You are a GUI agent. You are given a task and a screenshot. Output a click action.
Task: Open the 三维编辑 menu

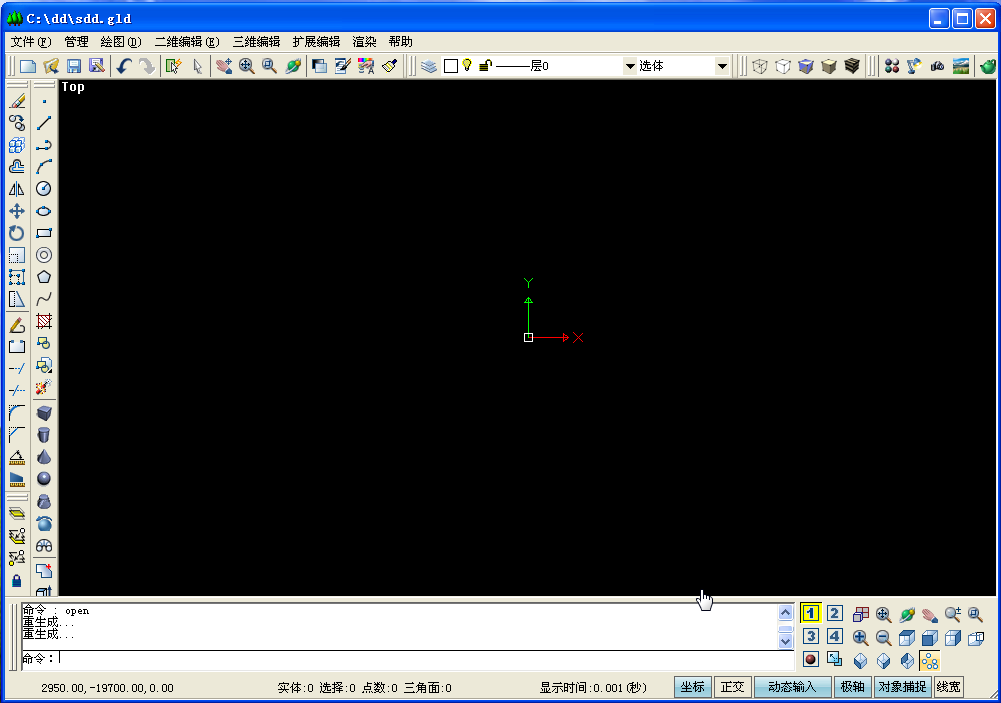pyautogui.click(x=256, y=42)
